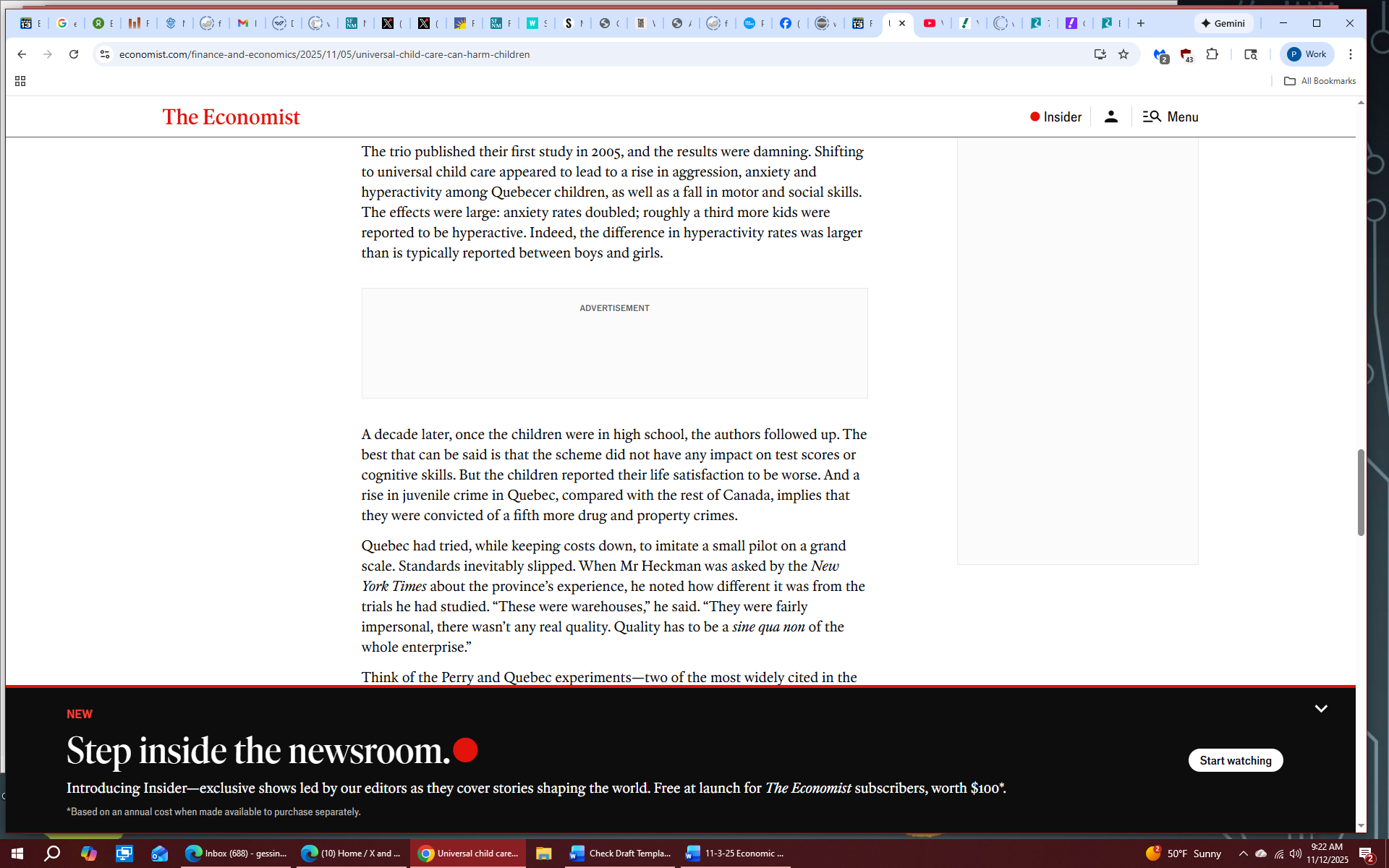Click the browser reload page icon
Viewport: 1389px width, 868px height.
pos(74,54)
